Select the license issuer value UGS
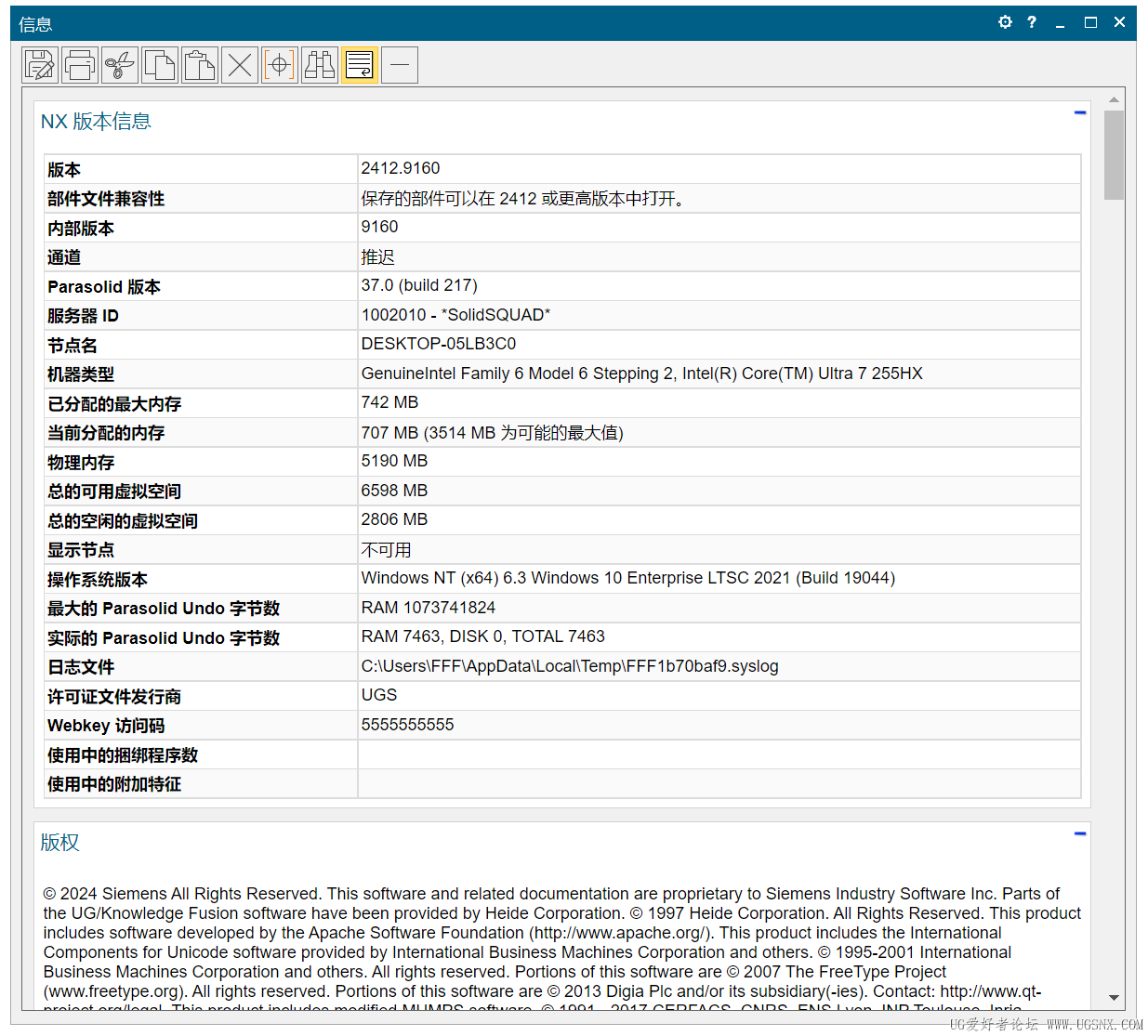The image size is (1148, 1036). click(x=379, y=695)
